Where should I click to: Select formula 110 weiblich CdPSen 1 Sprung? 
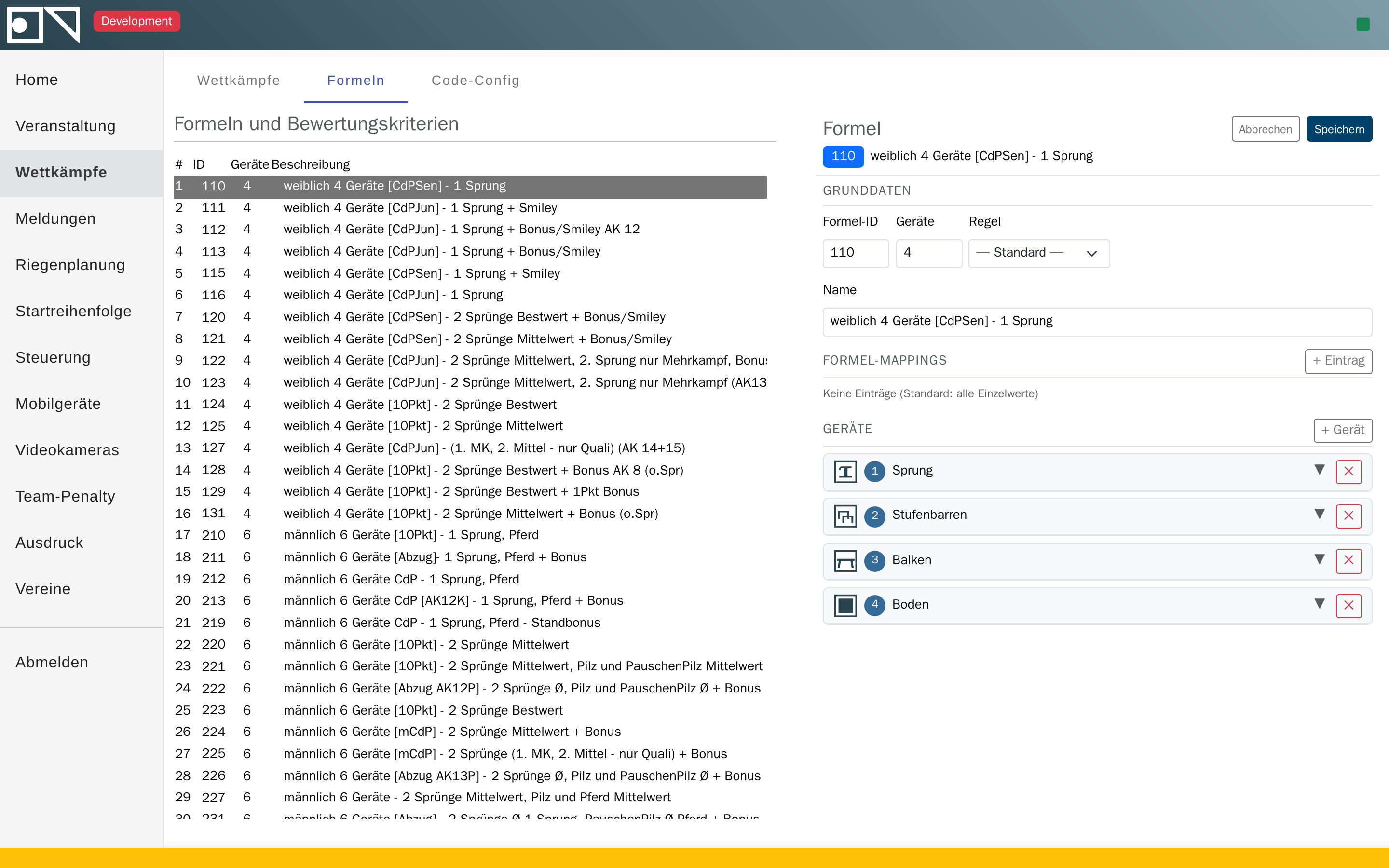(x=470, y=187)
